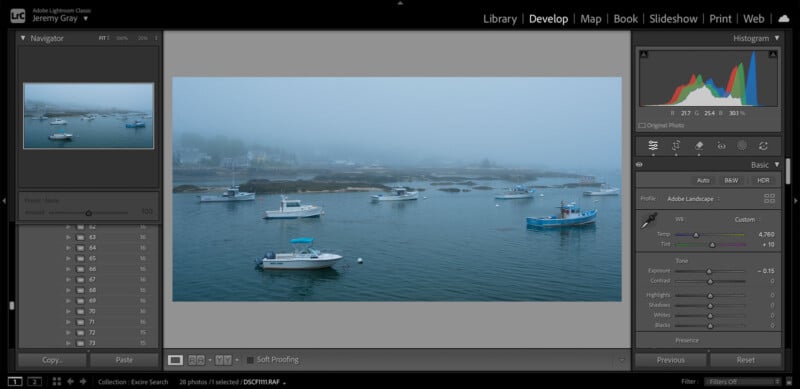
Task: Click the Paste settings button
Action: coord(124,360)
